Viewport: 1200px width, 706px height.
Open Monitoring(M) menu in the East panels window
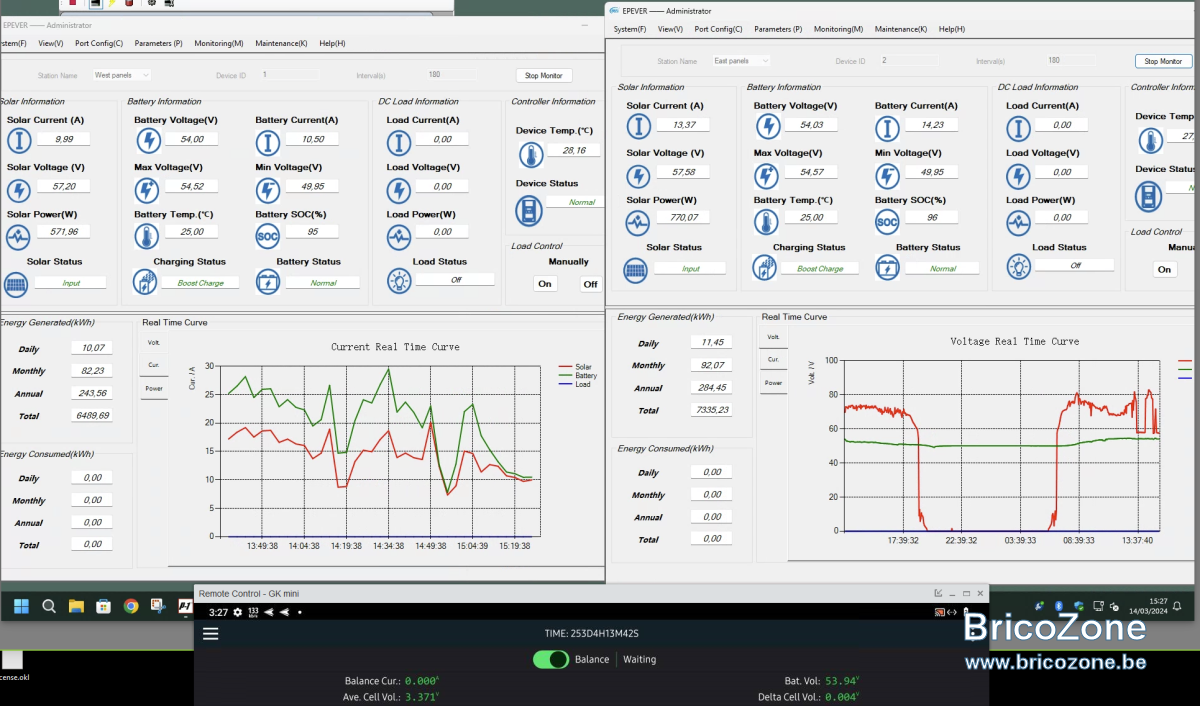[838, 29]
